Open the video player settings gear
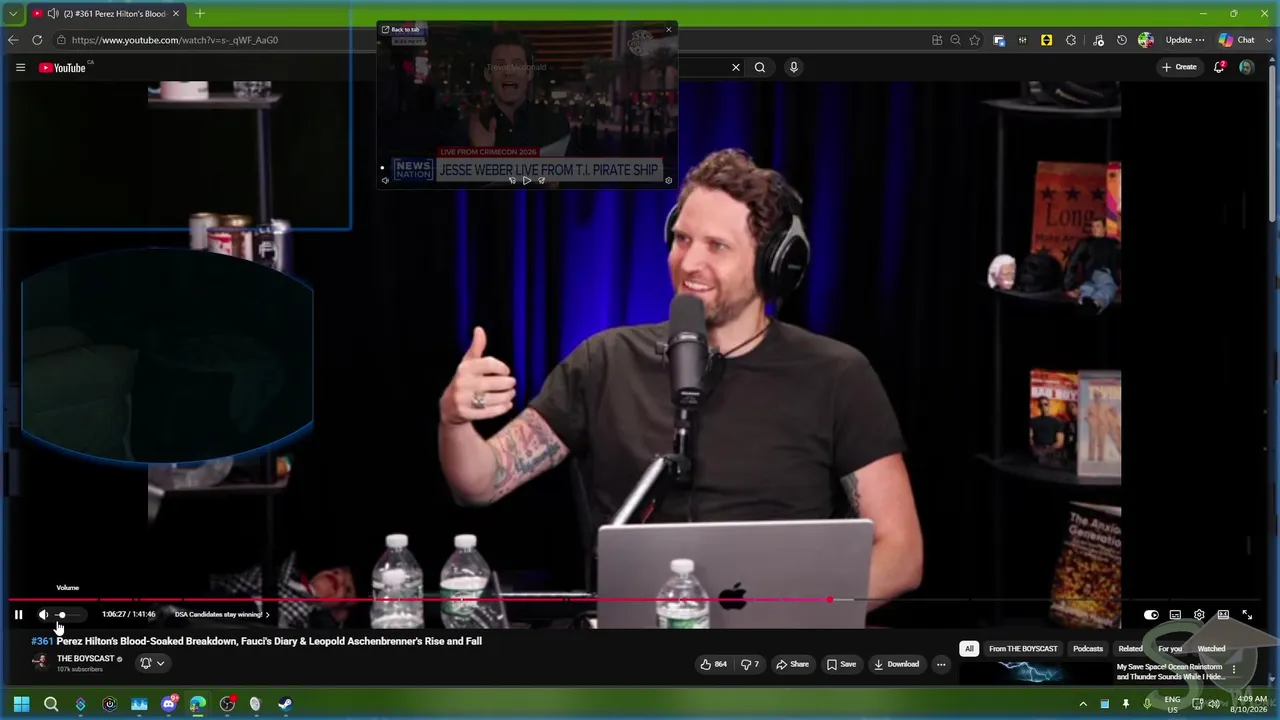 coord(1199,615)
